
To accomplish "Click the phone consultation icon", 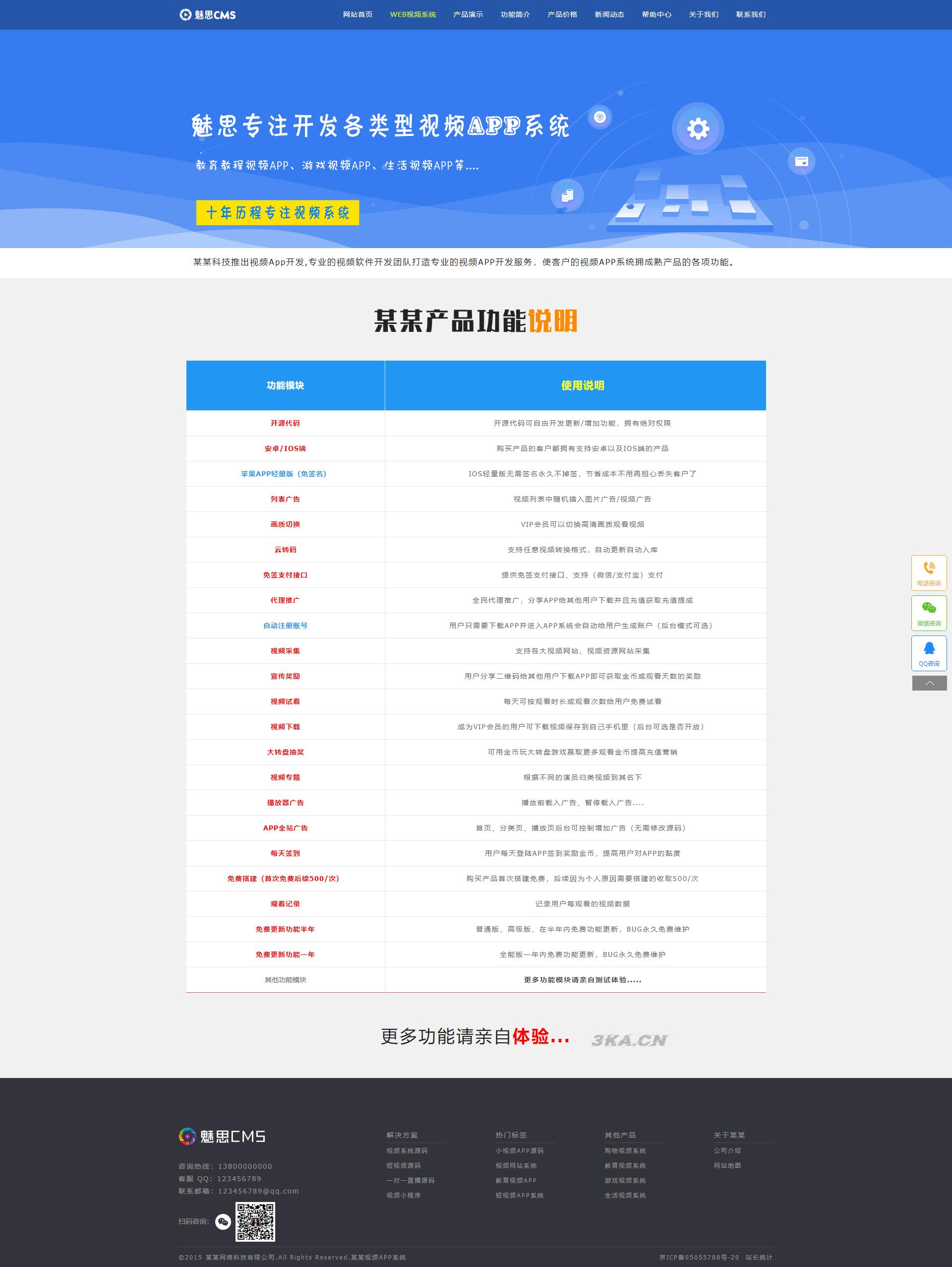I will click(929, 568).
